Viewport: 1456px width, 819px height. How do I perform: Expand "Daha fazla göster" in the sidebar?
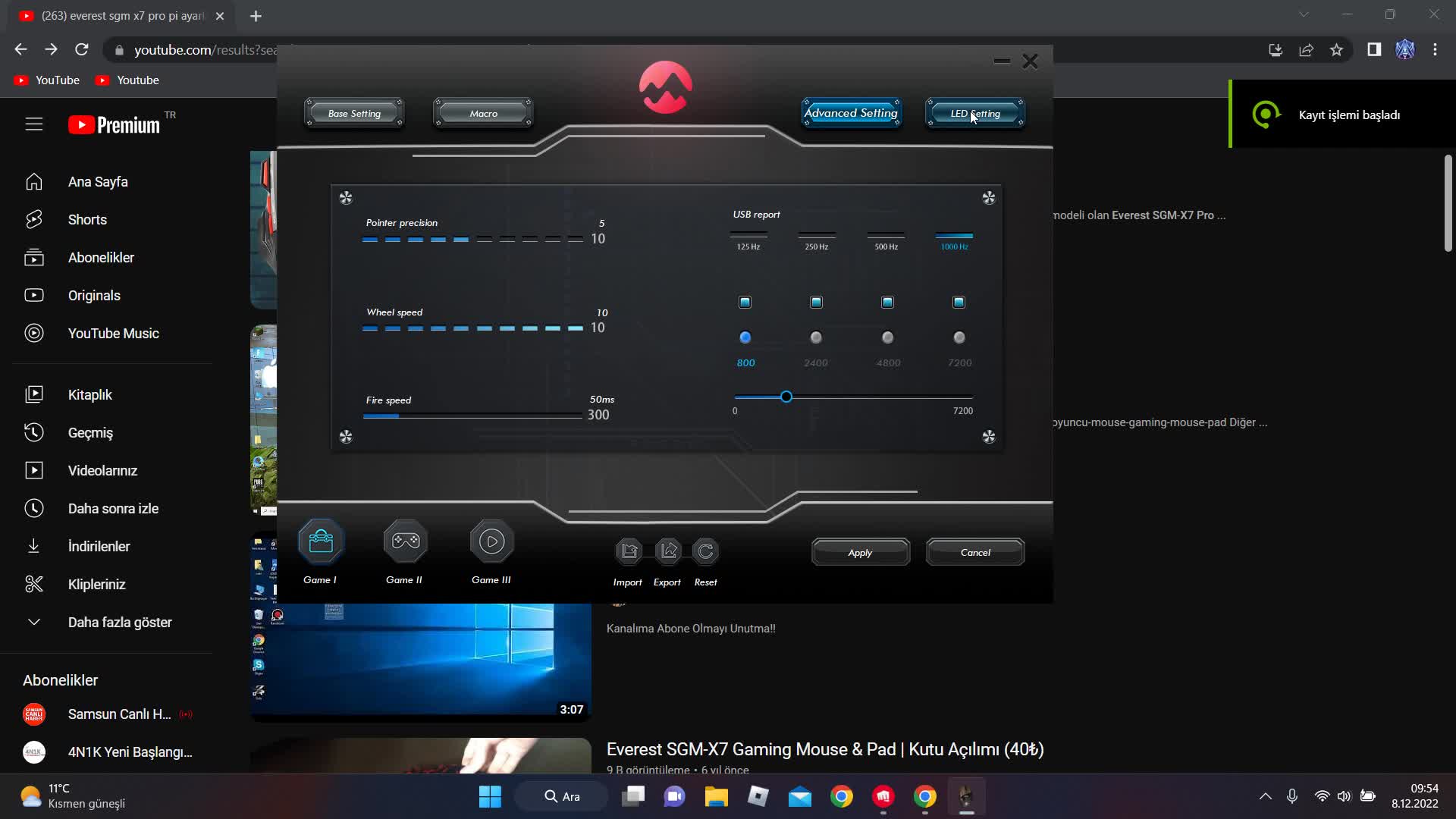click(x=119, y=622)
